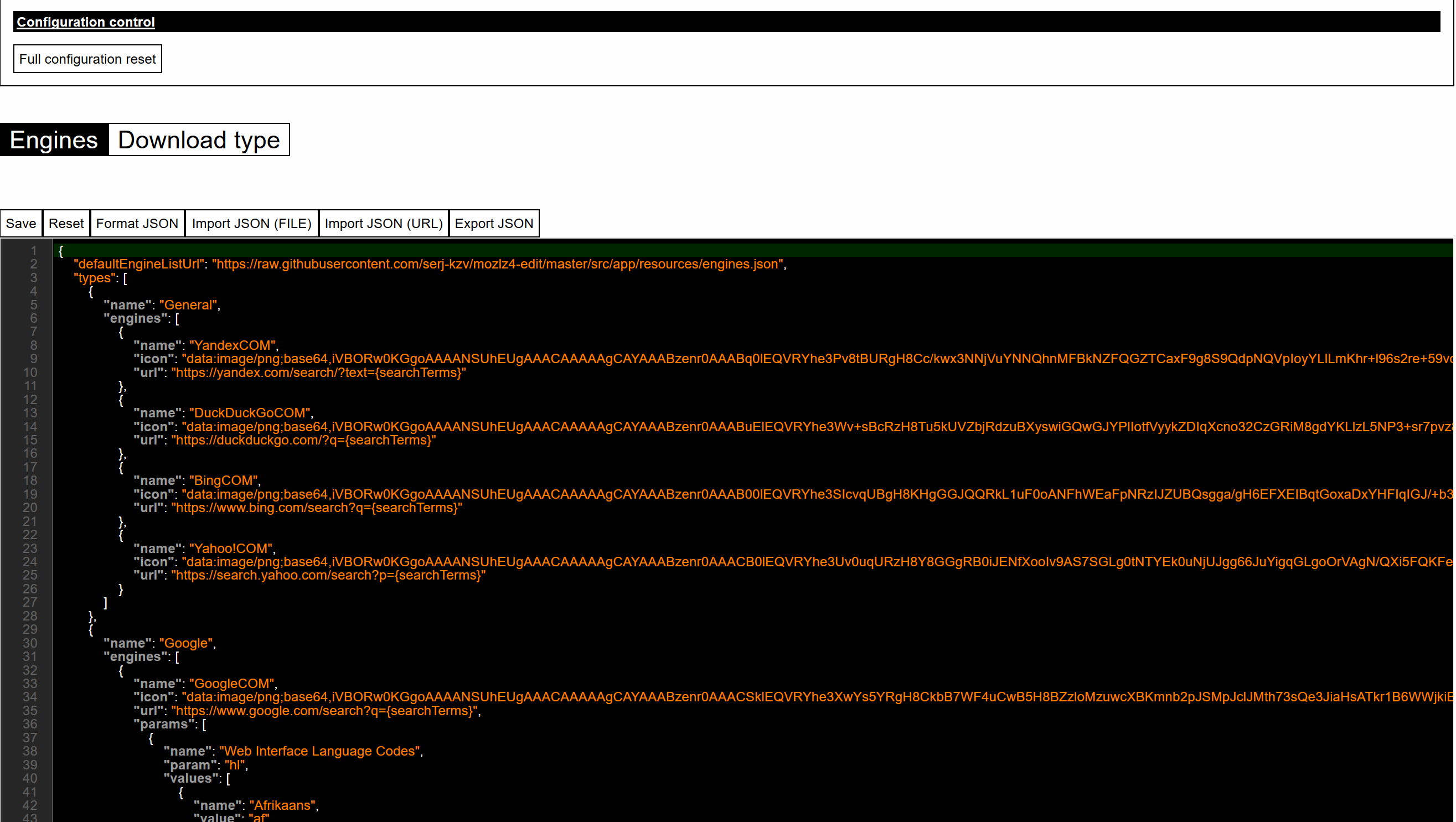Place cursor on the "types": [ line
The width and height of the screenshot is (1456, 822).
pyautogui.click(x=100, y=278)
